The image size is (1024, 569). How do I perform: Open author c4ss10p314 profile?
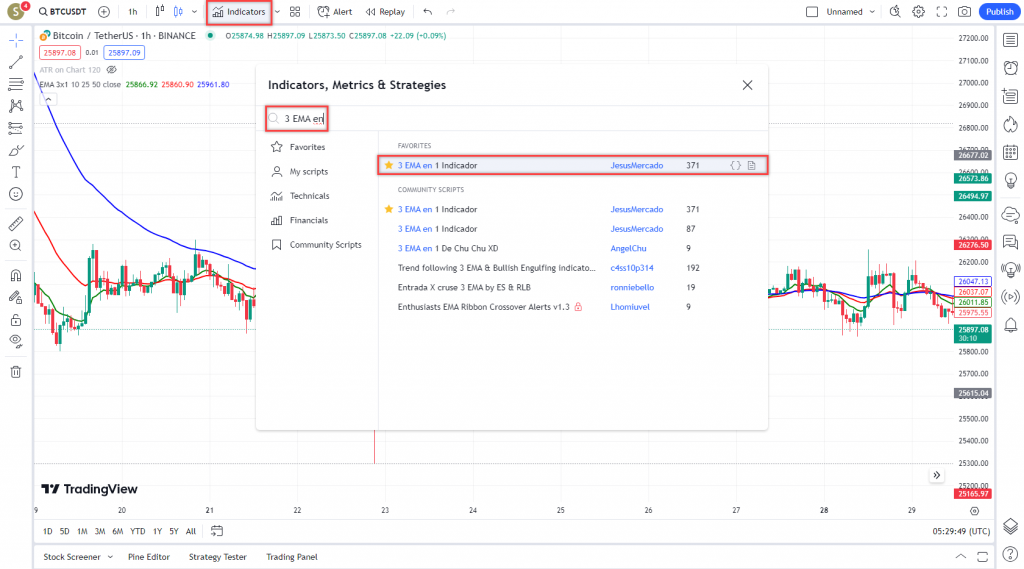[x=632, y=268]
